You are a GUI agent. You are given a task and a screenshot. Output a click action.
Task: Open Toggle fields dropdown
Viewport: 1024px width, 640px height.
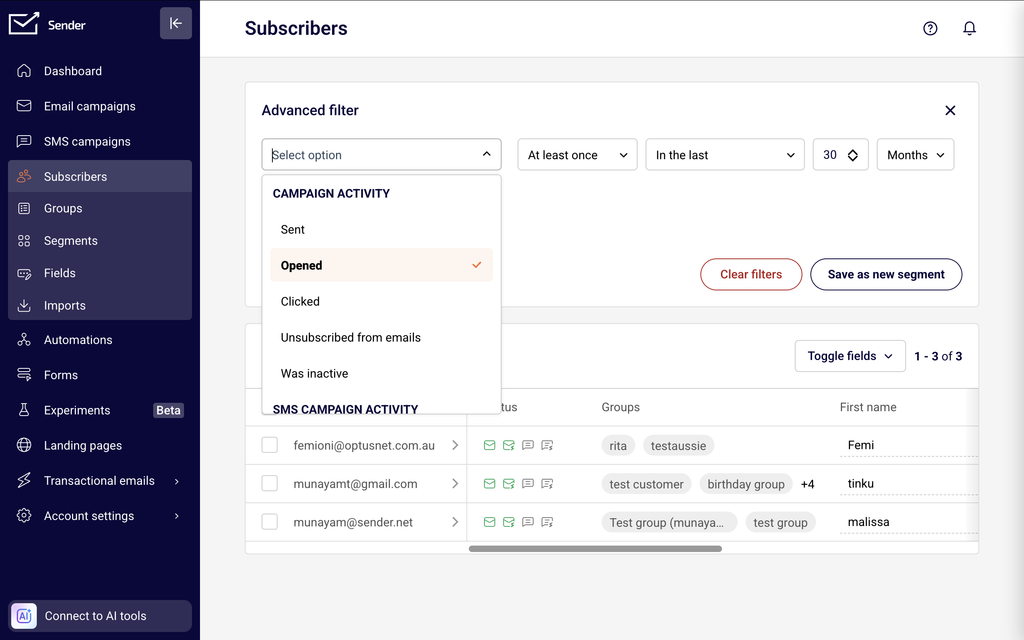(x=850, y=356)
